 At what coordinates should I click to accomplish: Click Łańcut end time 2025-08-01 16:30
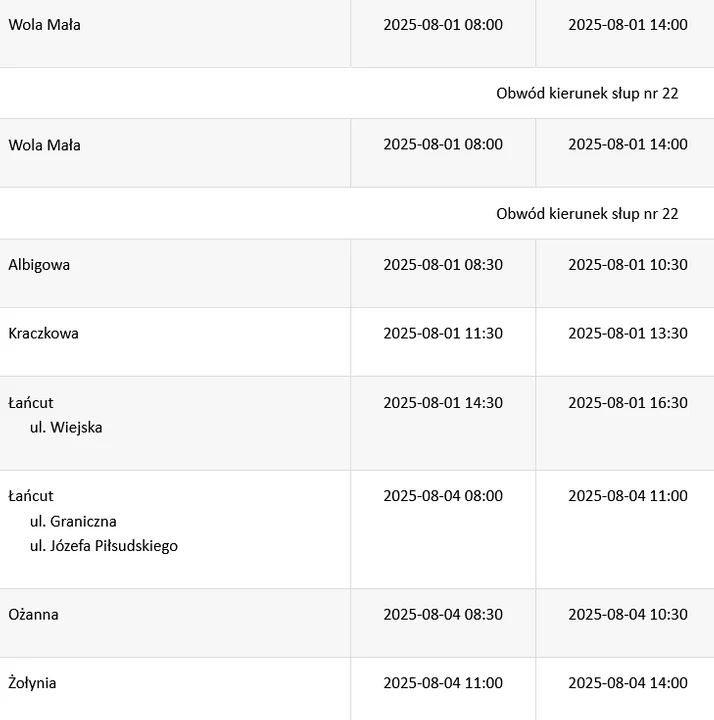(x=628, y=403)
